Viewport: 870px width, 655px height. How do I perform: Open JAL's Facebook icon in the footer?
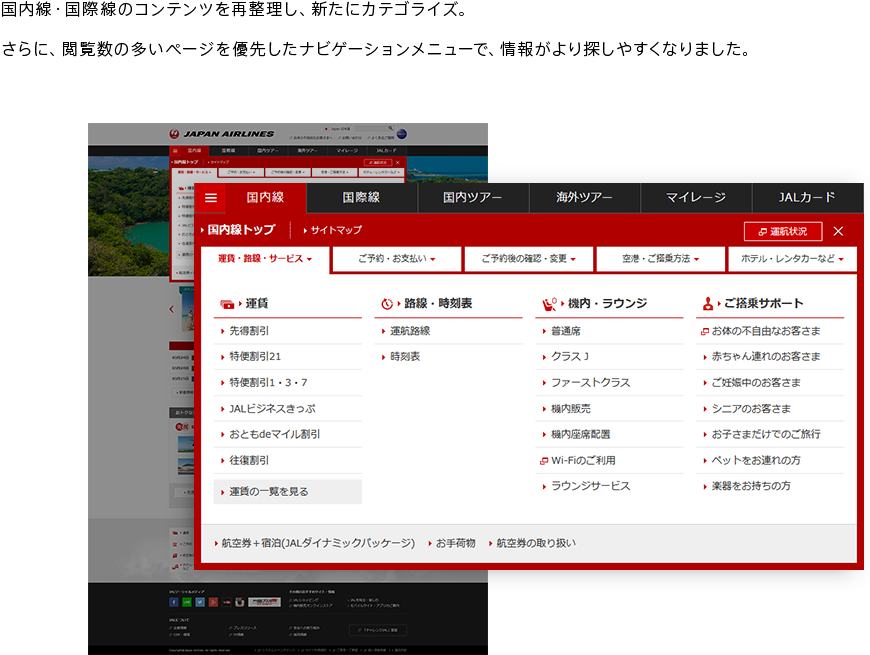174,602
